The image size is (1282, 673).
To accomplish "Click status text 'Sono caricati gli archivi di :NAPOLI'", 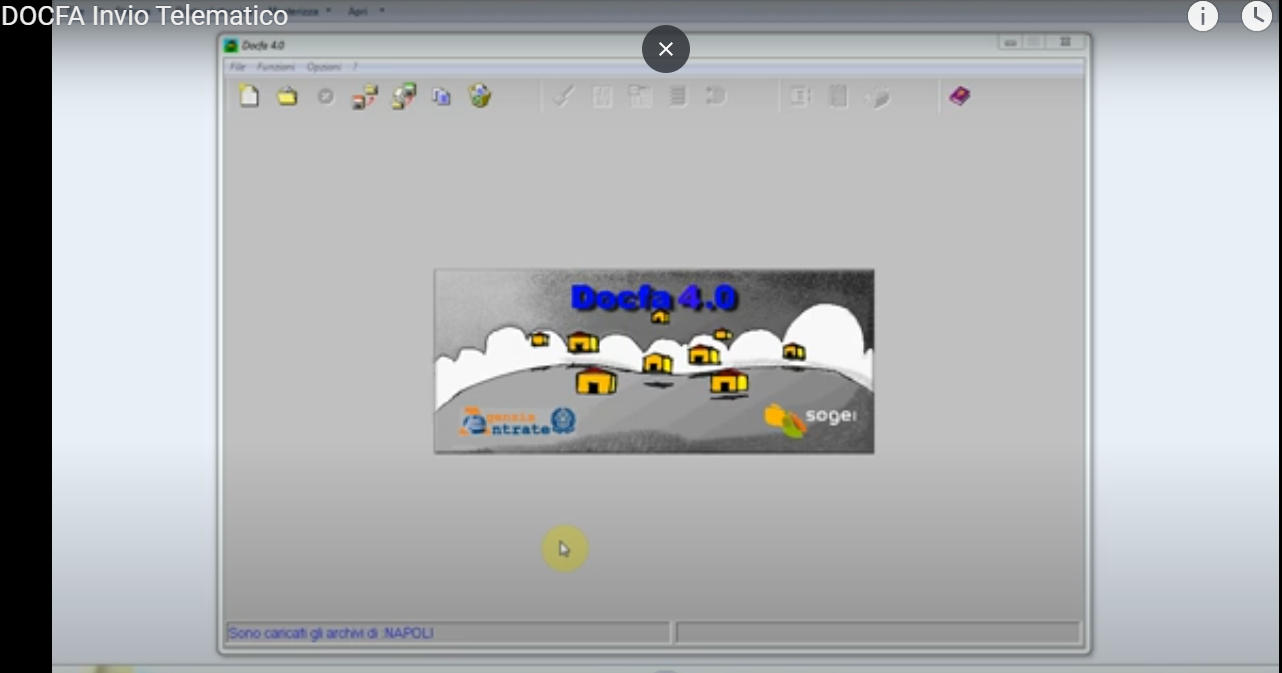I will pyautogui.click(x=331, y=633).
